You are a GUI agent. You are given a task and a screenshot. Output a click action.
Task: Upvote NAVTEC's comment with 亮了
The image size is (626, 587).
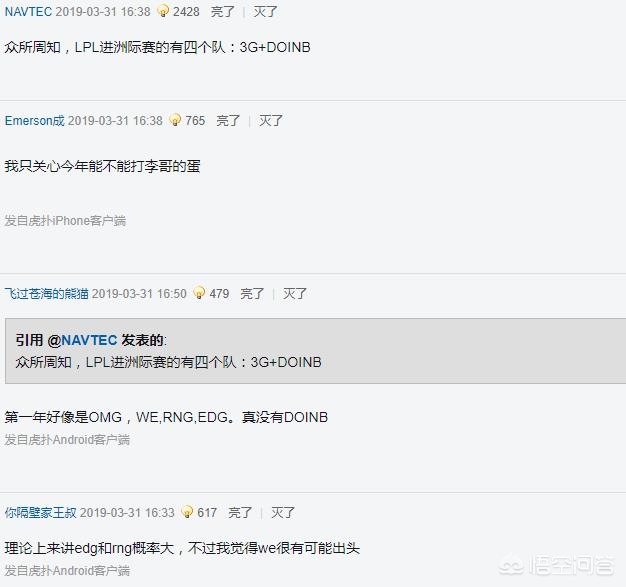222,12
